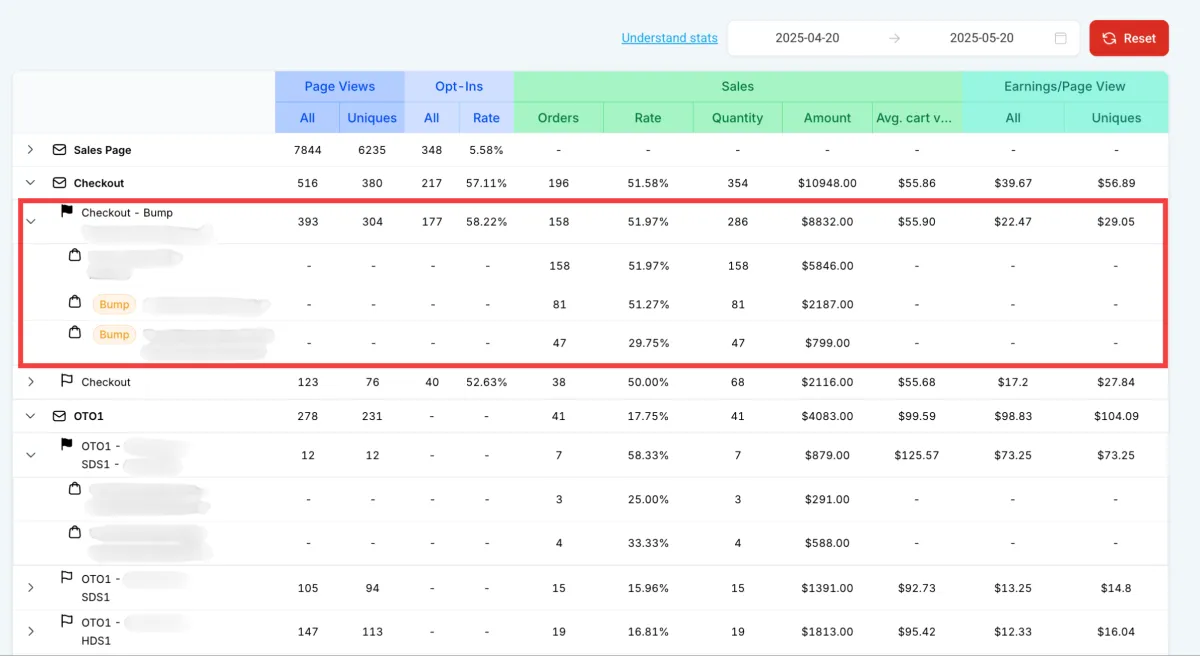The image size is (1200, 656).
Task: Click the Avg. cart v... column header
Action: click(917, 117)
